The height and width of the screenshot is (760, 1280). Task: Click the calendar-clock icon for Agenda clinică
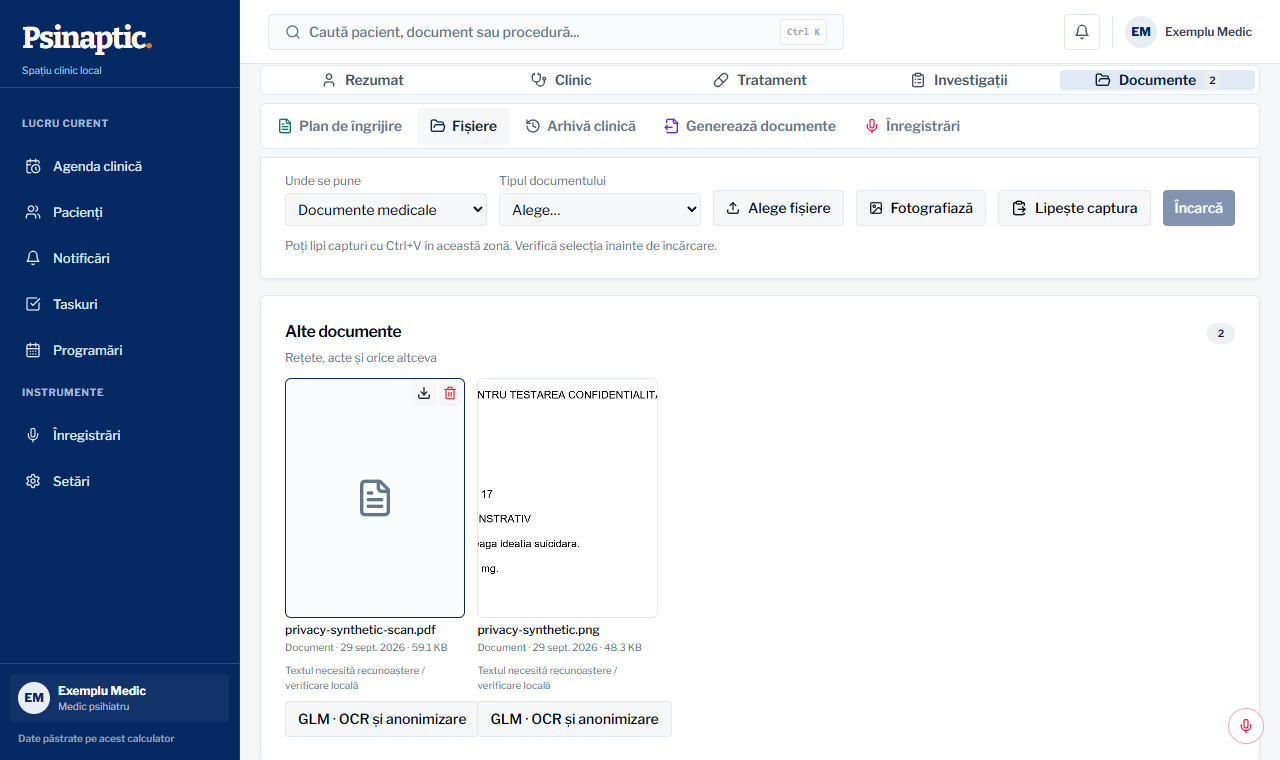click(x=33, y=167)
